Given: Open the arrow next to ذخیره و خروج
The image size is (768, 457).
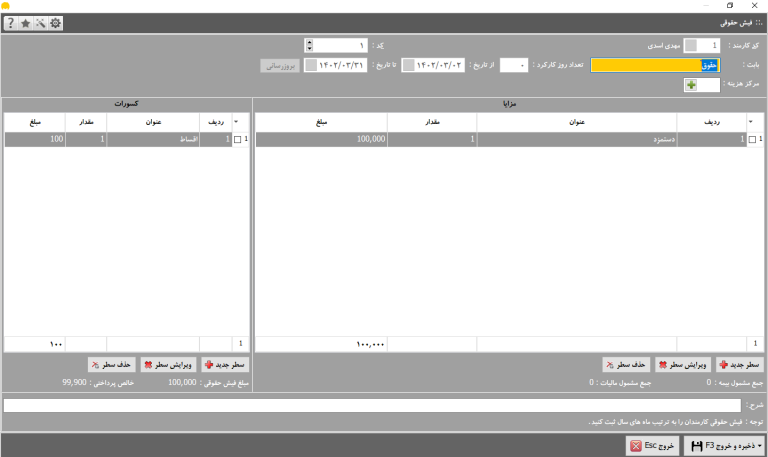Looking at the screenshot, I should pos(760,446).
